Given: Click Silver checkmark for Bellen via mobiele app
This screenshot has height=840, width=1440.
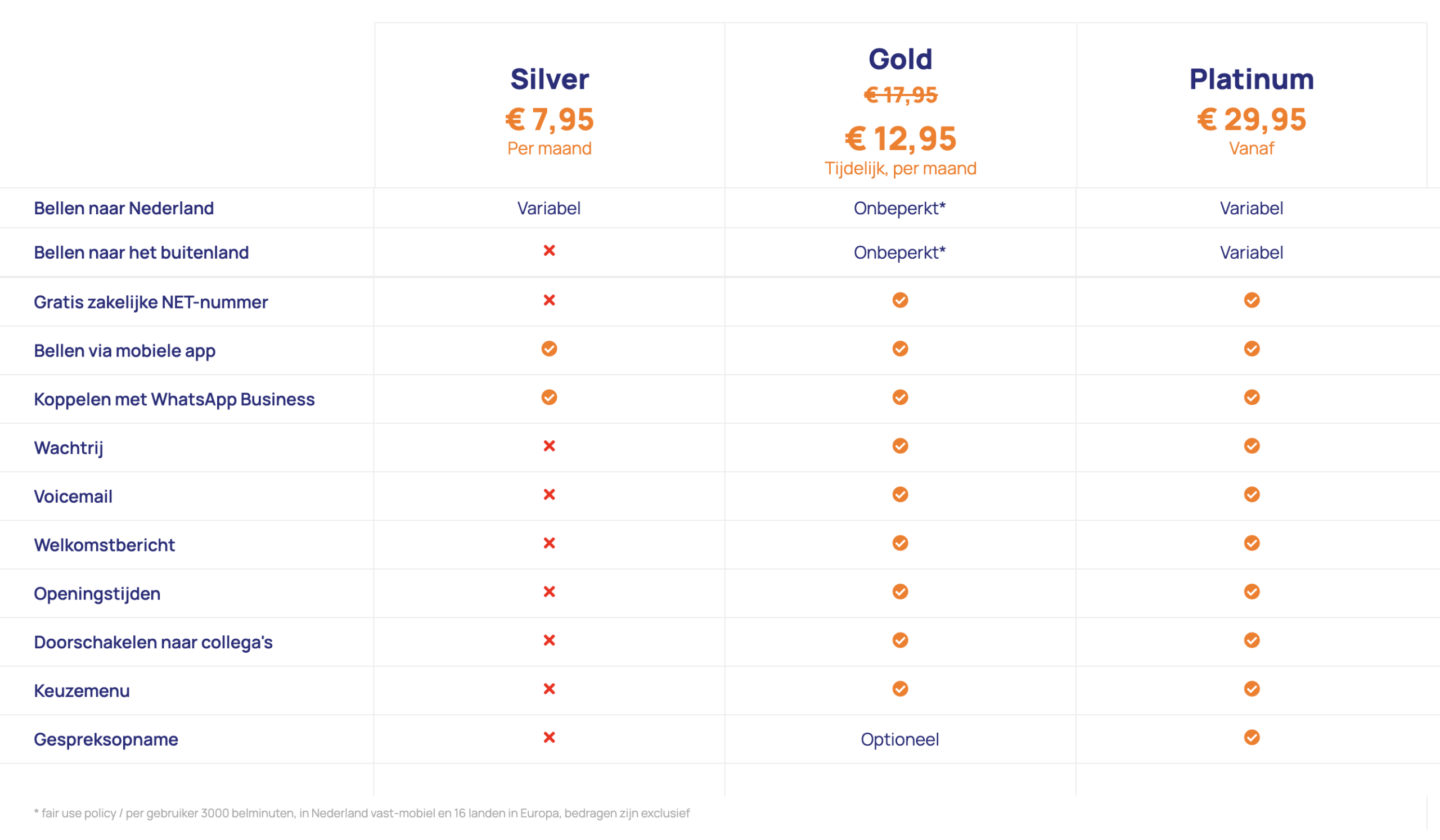Looking at the screenshot, I should 549,349.
